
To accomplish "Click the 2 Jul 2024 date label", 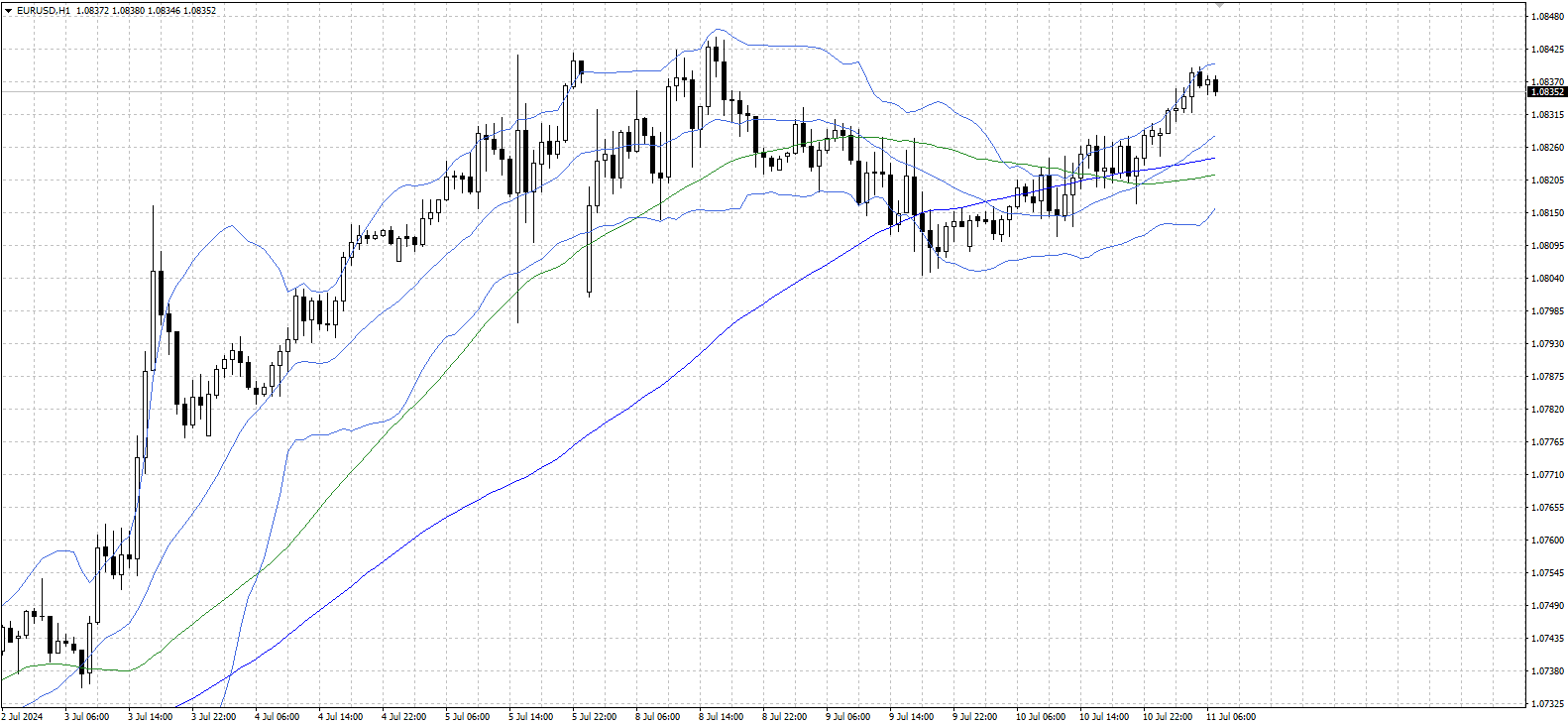I will pyautogui.click(x=23, y=716).
